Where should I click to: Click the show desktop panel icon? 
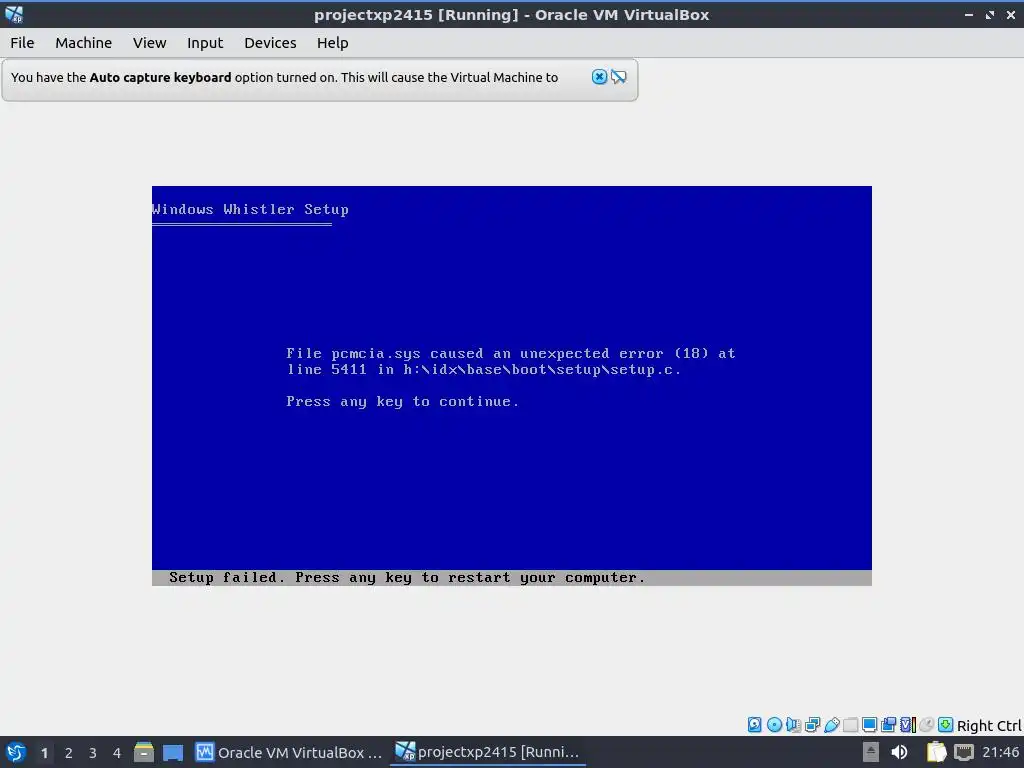pyautogui.click(x=173, y=753)
